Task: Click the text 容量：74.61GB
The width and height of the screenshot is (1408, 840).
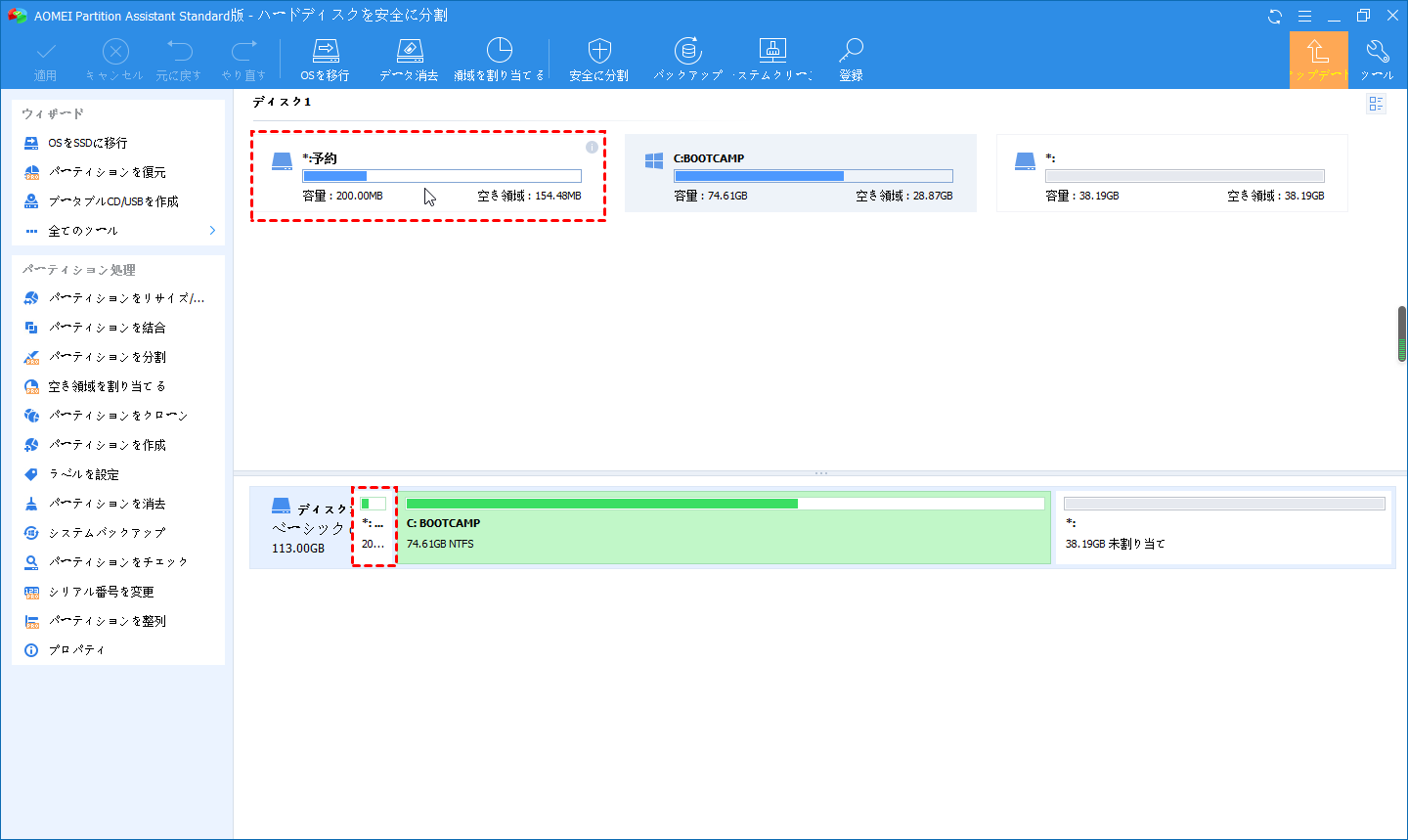Action: coord(711,196)
